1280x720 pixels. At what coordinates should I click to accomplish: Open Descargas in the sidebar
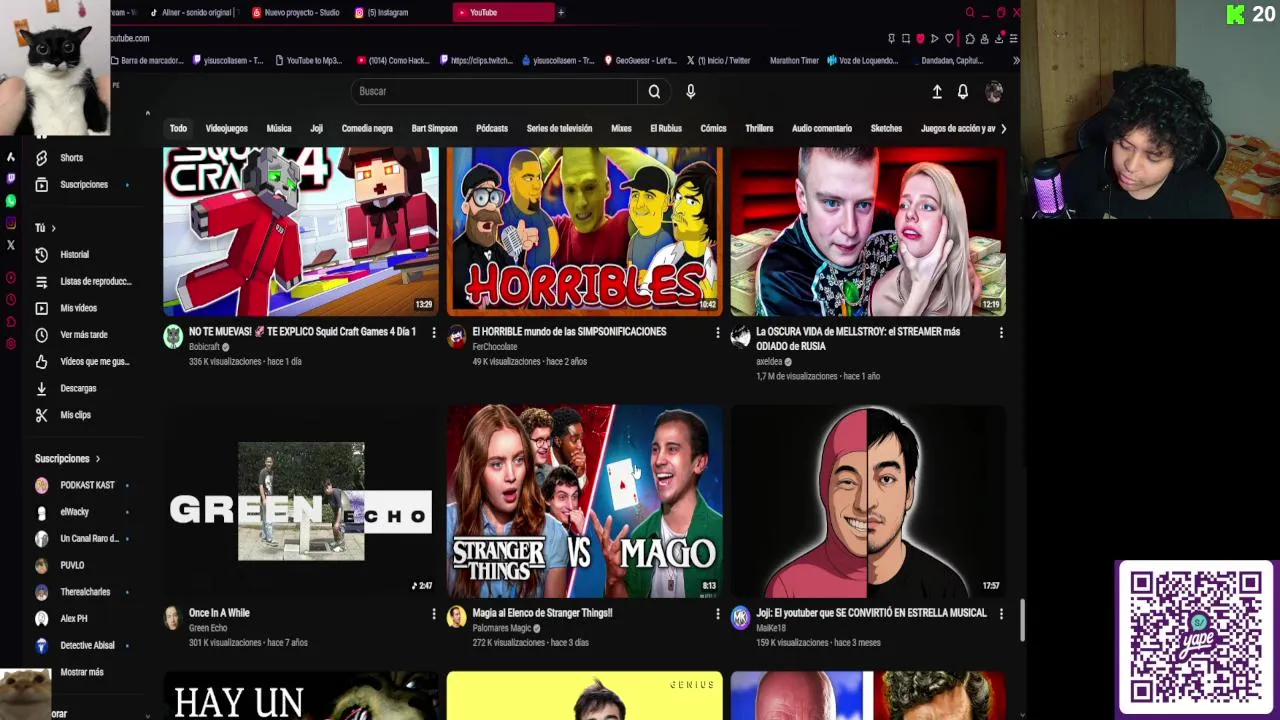[x=80, y=388]
